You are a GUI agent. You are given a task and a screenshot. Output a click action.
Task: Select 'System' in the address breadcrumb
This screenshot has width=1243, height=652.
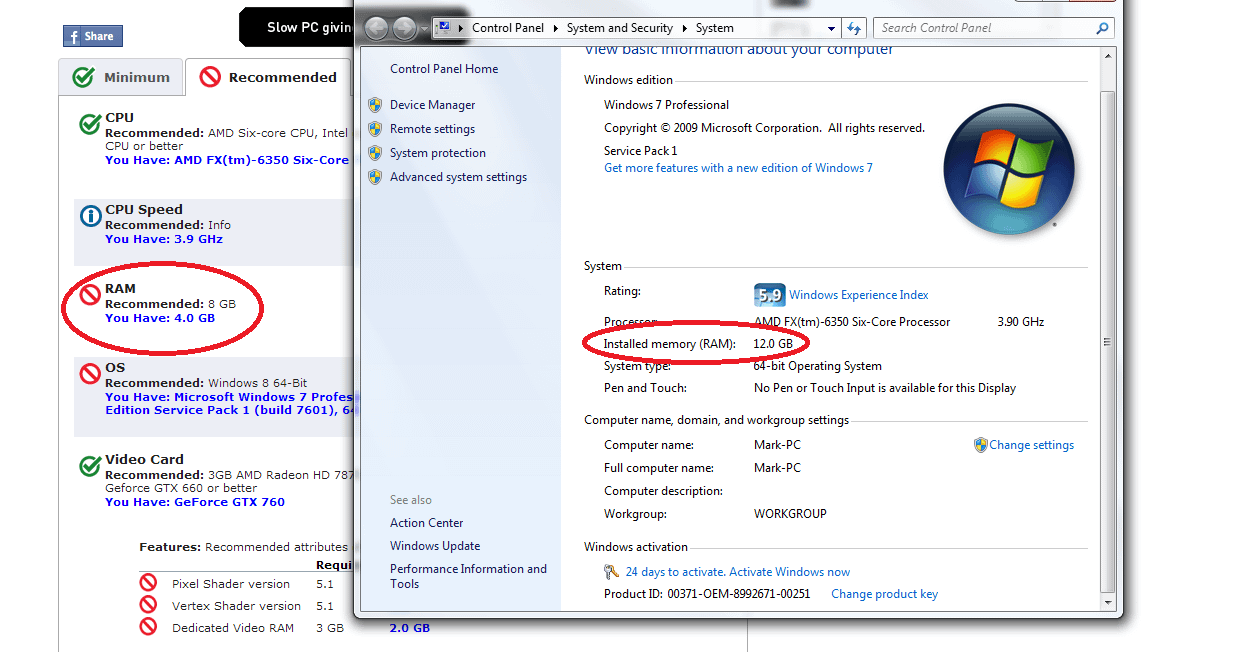click(x=714, y=28)
